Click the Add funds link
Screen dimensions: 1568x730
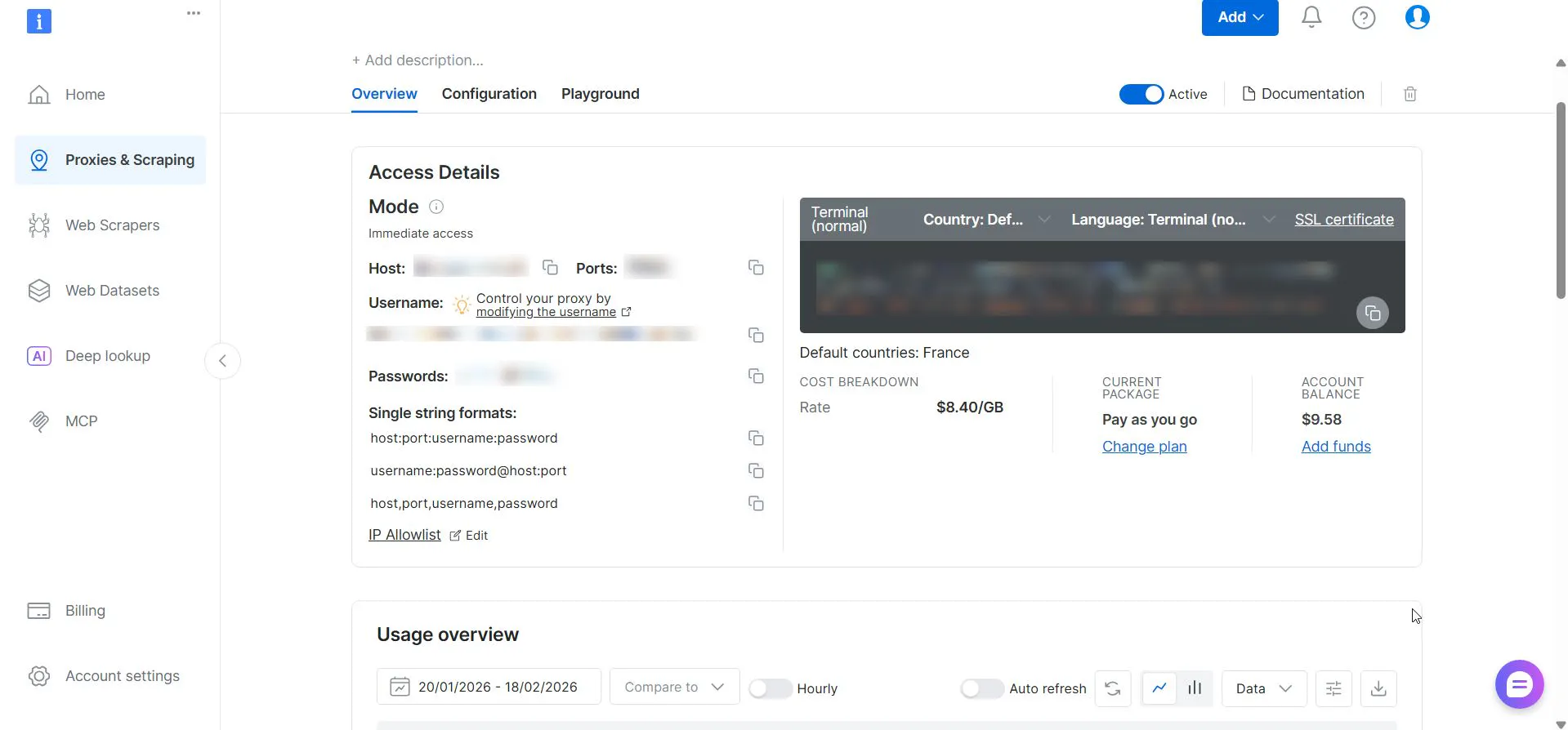click(1336, 447)
